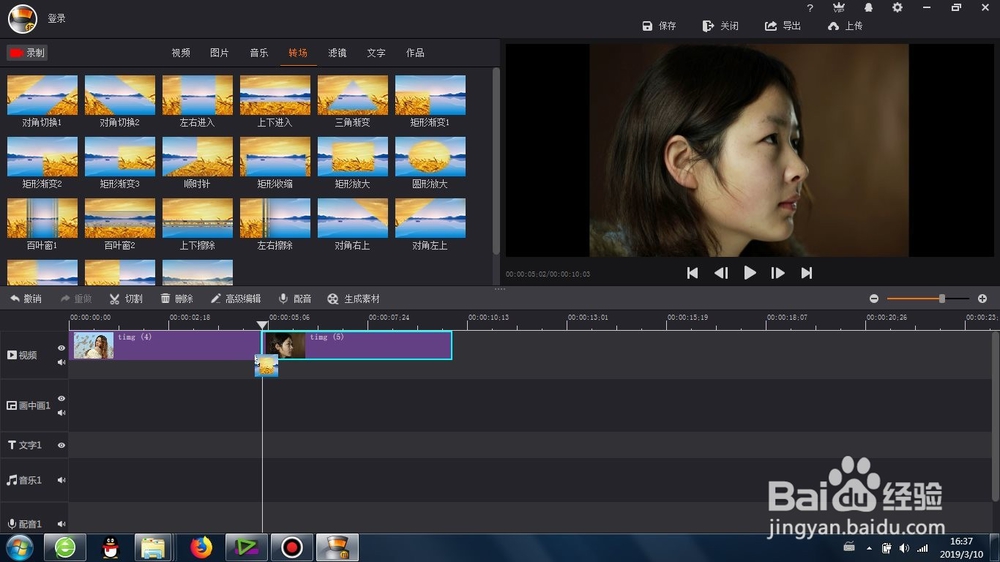
Task: Play the preview video
Action: point(749,273)
